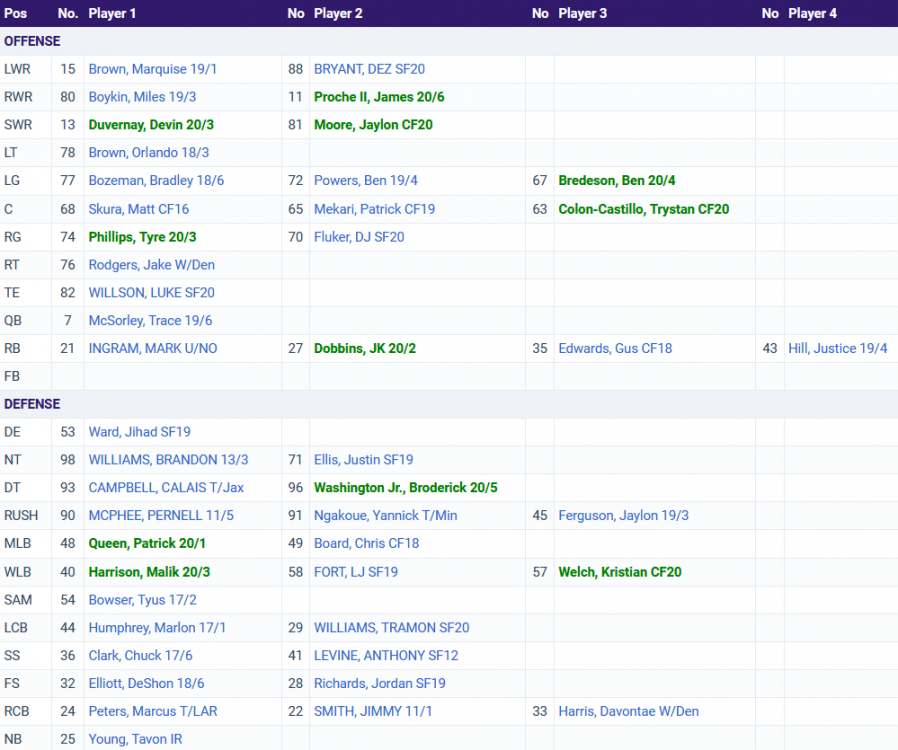Click Mekari, Patrick CF19 link
The height and width of the screenshot is (750, 898).
click(375, 209)
